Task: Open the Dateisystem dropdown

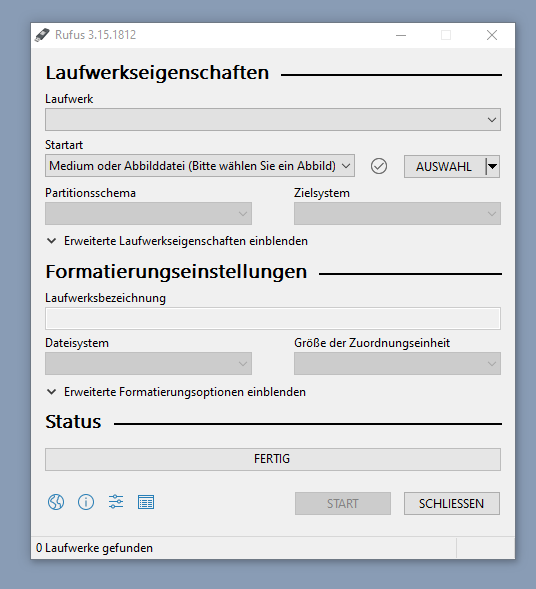Action: 148,363
